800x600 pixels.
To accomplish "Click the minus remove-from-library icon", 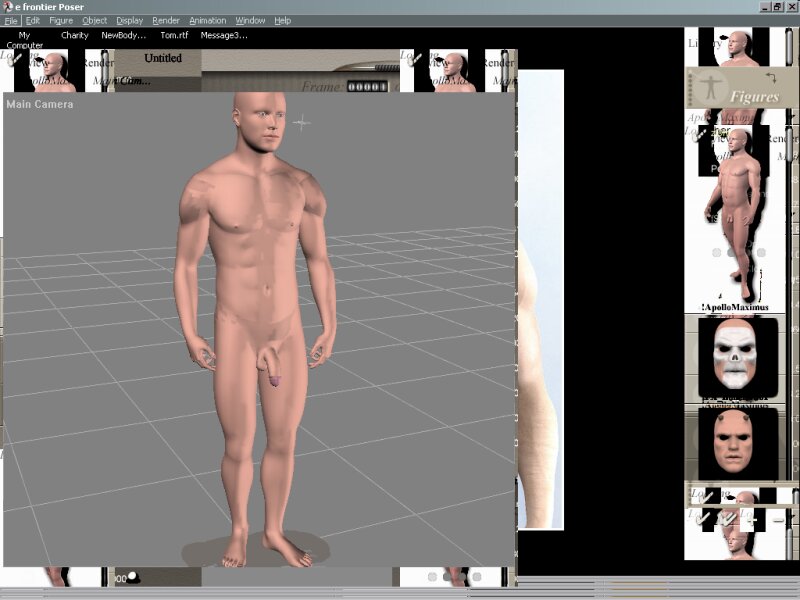I will coord(778,520).
